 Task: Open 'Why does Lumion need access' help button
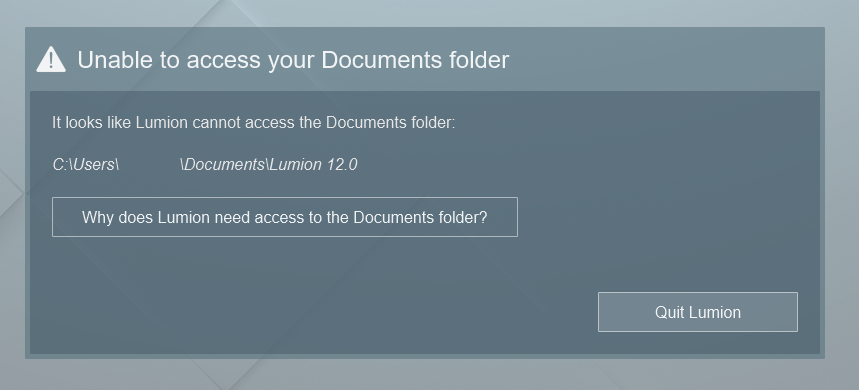tap(285, 217)
